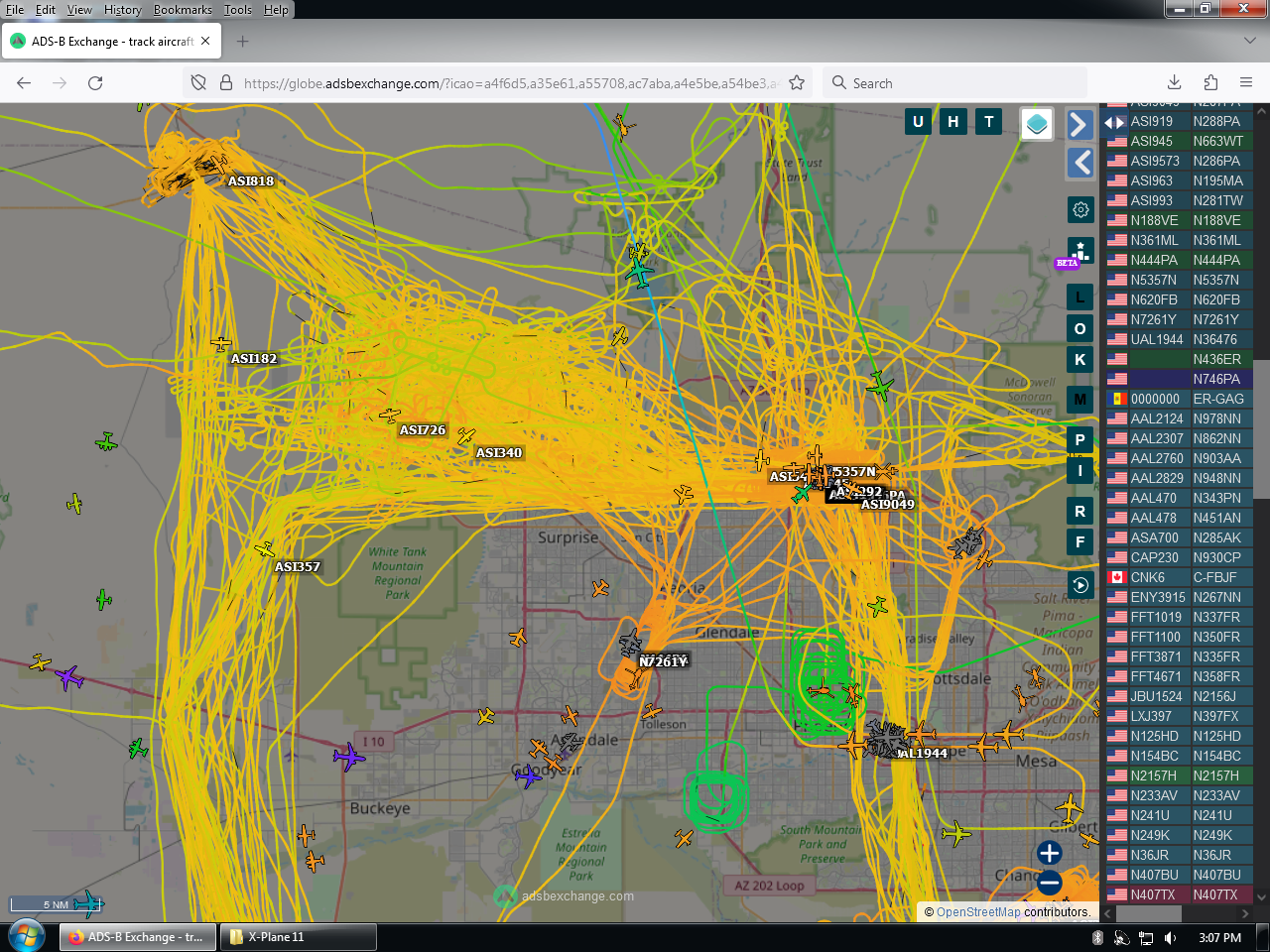The image size is (1270, 952).
Task: Open the extensions puzzle menu
Action: 1210,83
